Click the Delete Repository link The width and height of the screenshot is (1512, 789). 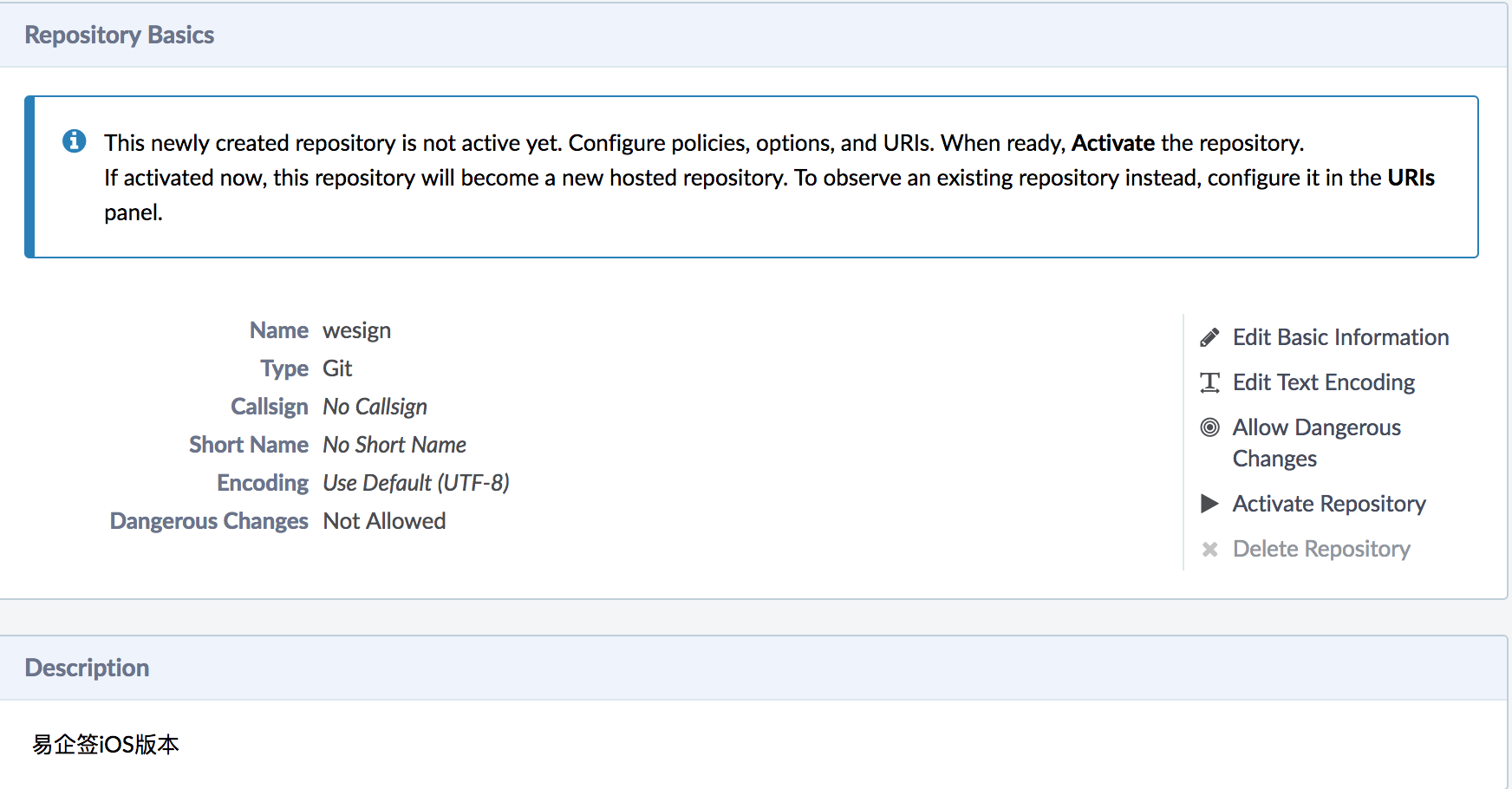point(1321,549)
